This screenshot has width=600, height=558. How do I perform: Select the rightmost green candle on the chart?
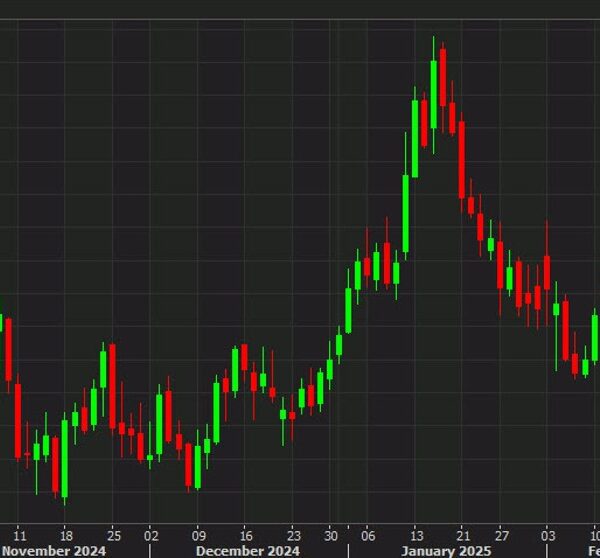(x=595, y=337)
